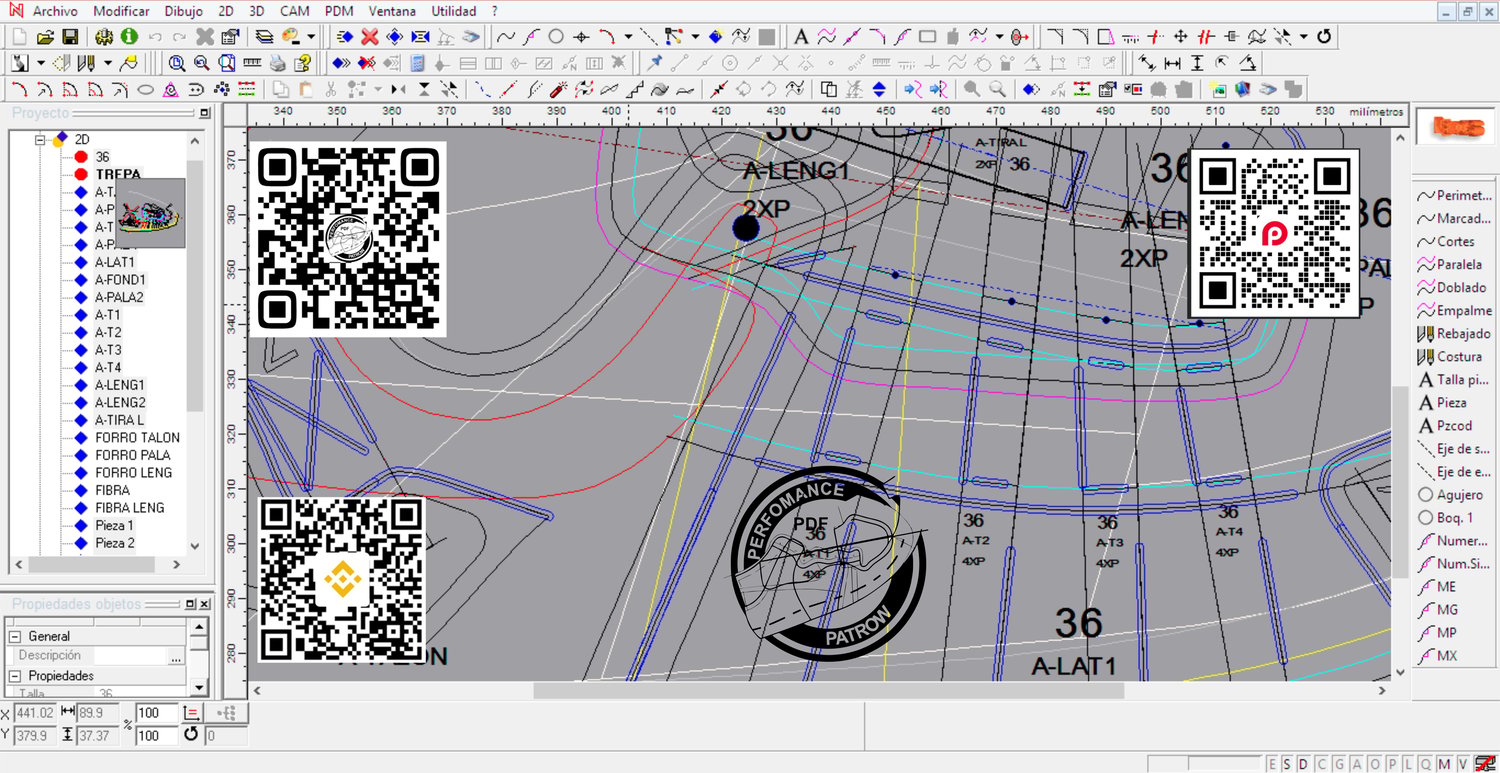Open a file with the folder icon
The image size is (1500, 773).
(x=45, y=37)
